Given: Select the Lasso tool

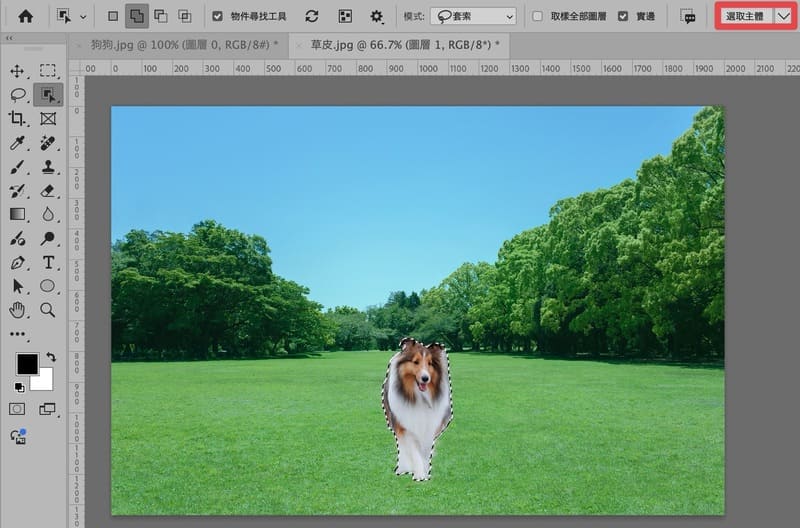Looking at the screenshot, I should (17, 95).
